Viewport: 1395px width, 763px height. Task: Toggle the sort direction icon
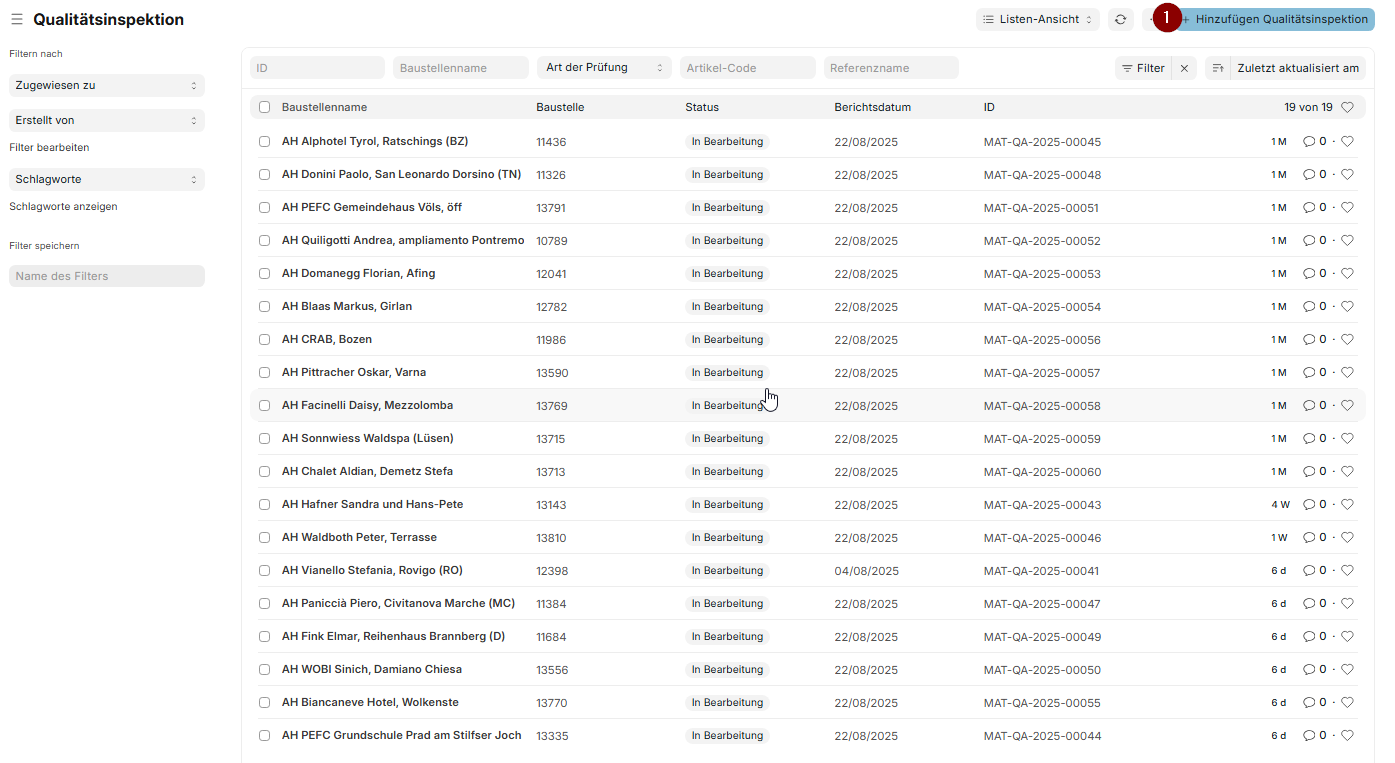coord(1217,68)
